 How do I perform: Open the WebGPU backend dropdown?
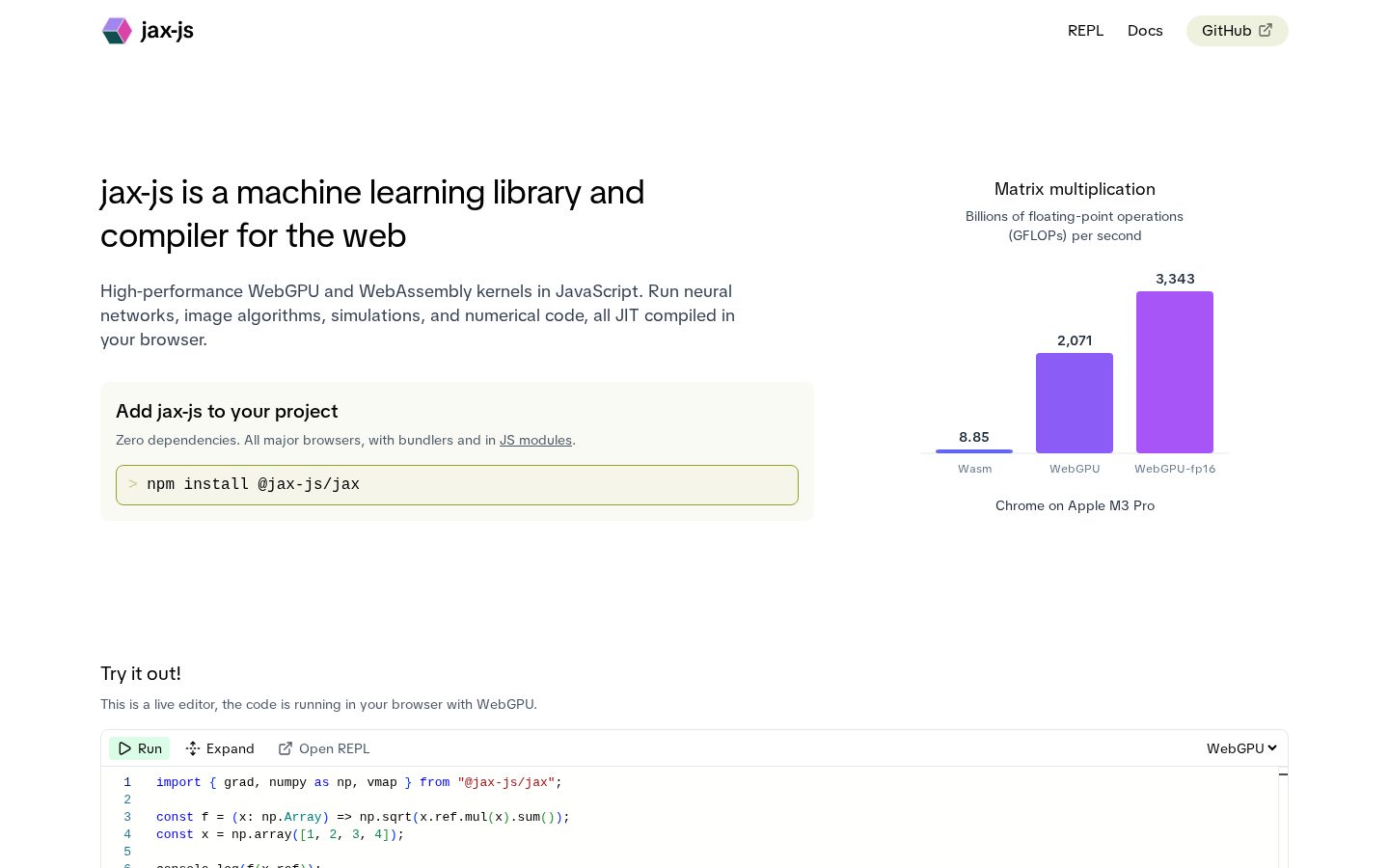coord(1241,748)
